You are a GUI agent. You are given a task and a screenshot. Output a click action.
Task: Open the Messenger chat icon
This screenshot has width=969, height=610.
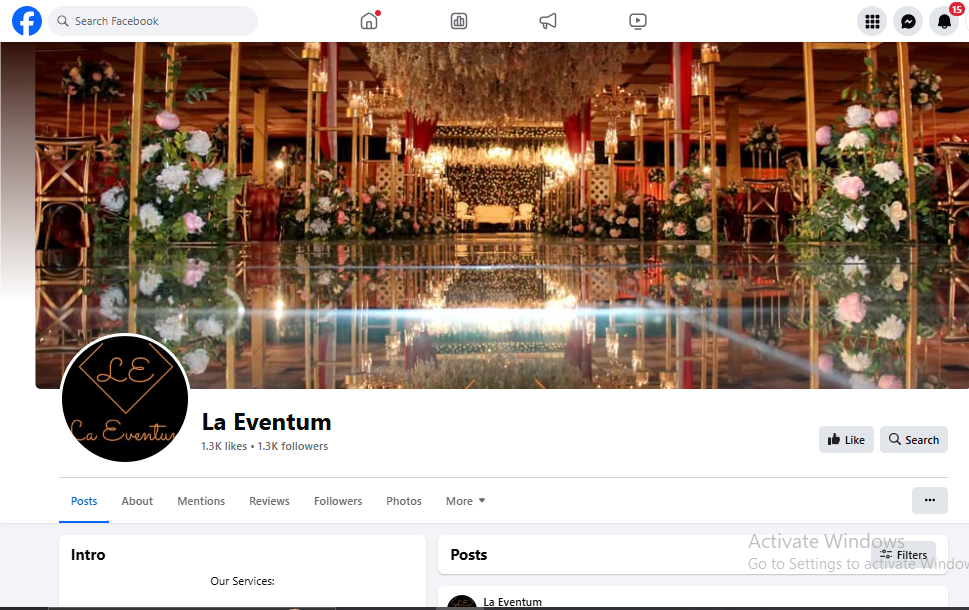[908, 22]
